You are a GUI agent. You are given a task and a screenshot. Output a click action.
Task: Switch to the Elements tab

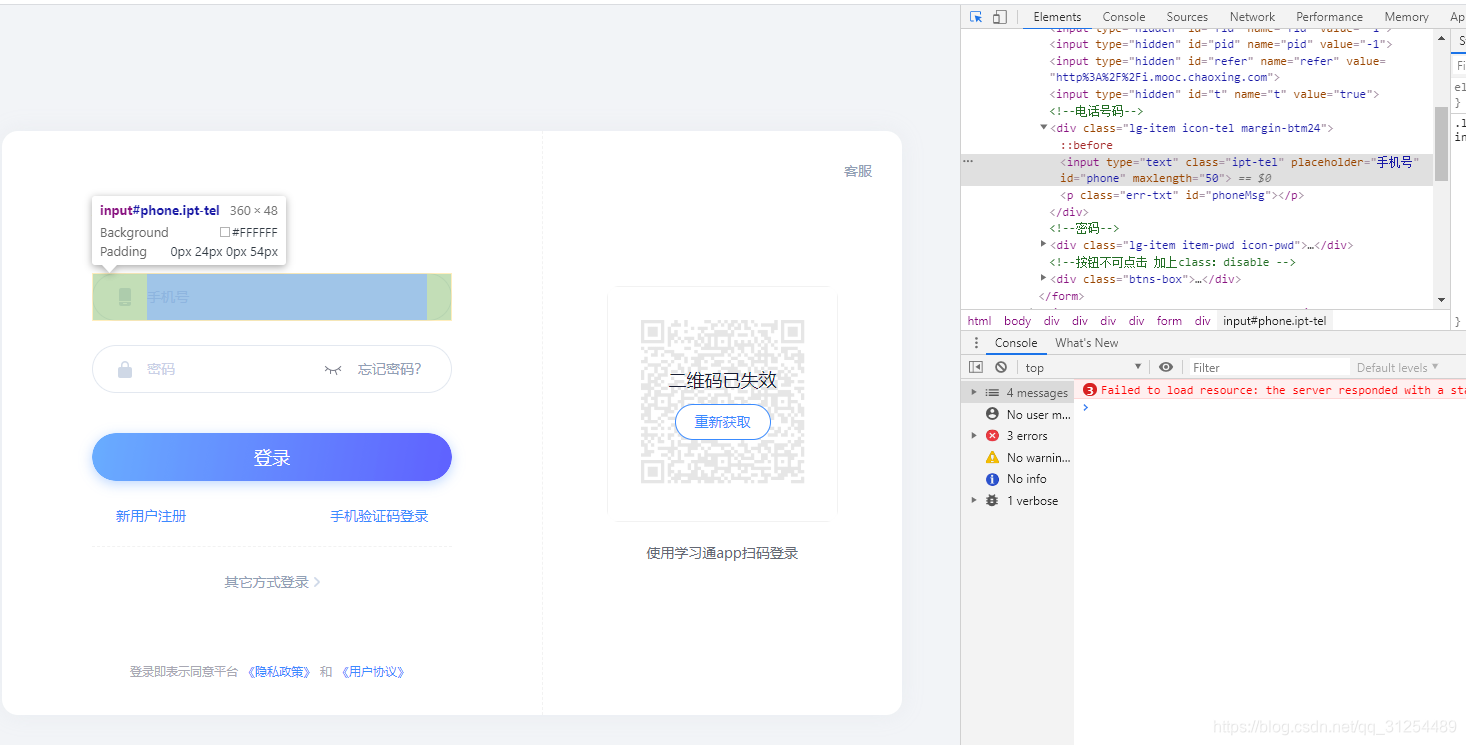coord(1057,17)
